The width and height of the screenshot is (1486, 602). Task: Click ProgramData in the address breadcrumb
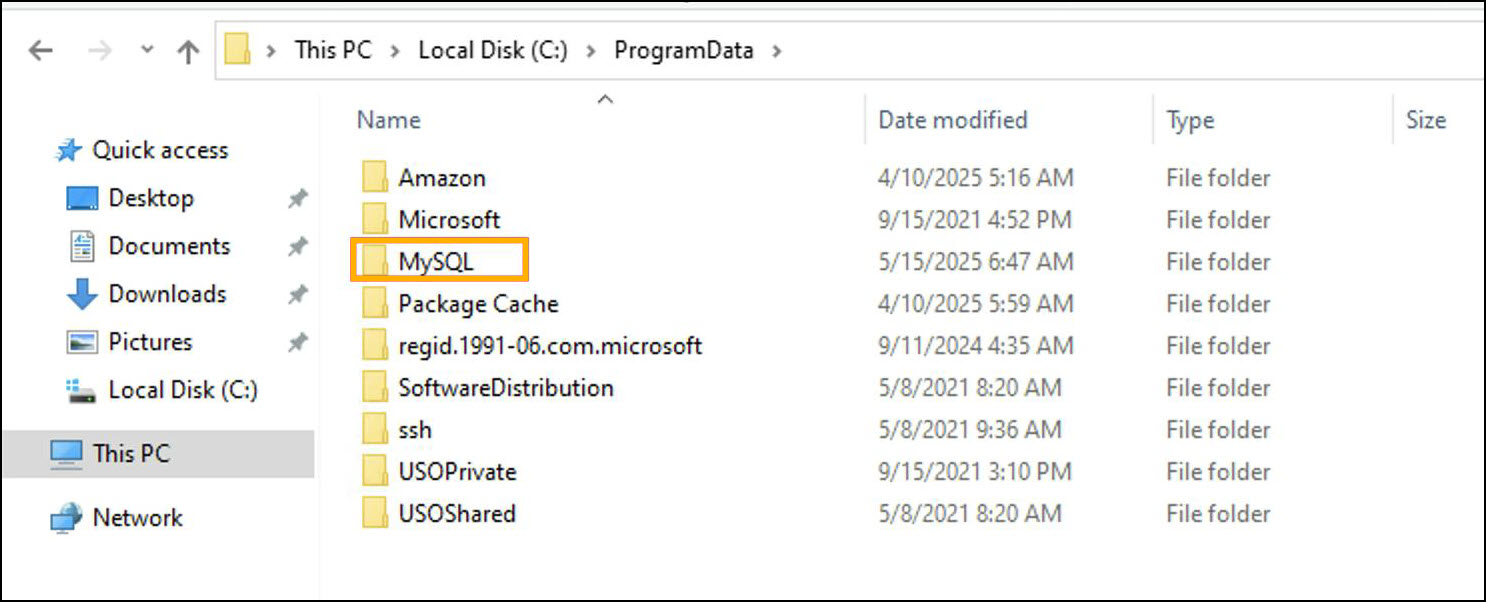click(683, 50)
